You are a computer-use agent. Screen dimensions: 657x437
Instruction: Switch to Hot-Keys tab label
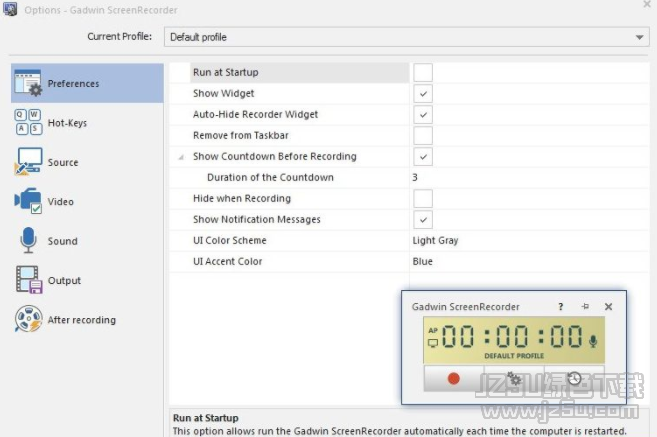67,123
